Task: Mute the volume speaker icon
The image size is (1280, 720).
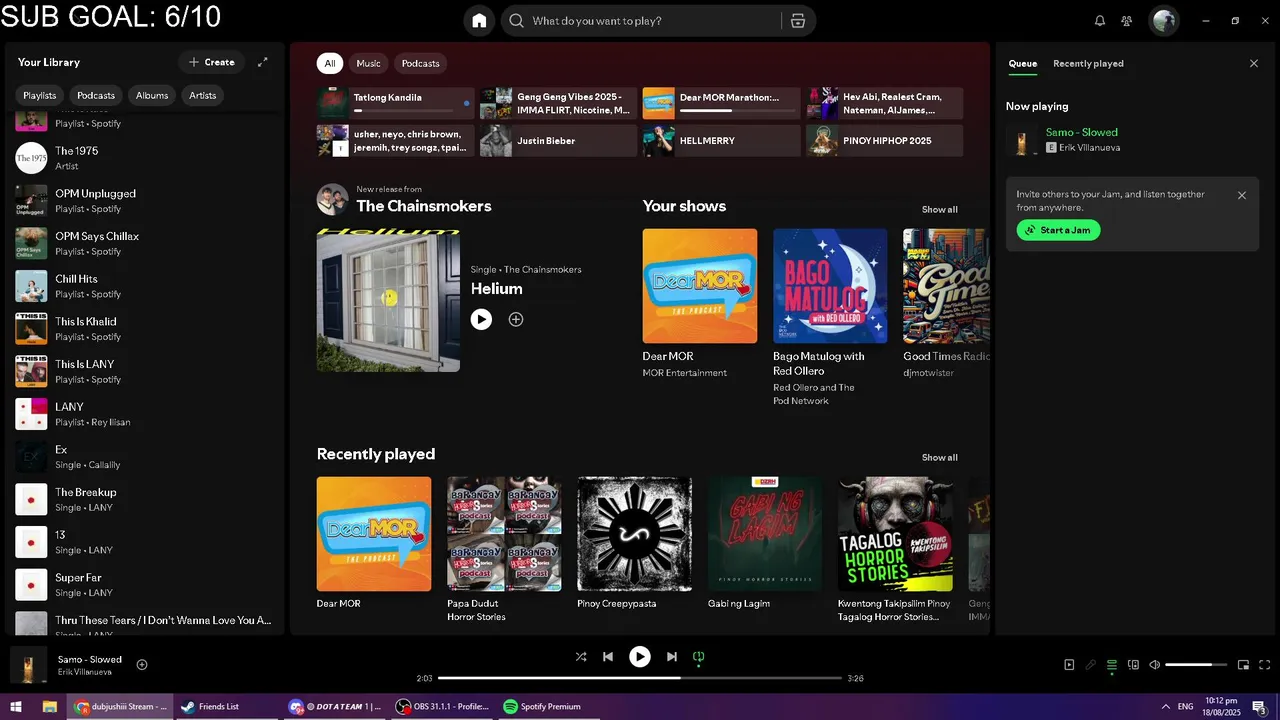Action: coord(1155,665)
